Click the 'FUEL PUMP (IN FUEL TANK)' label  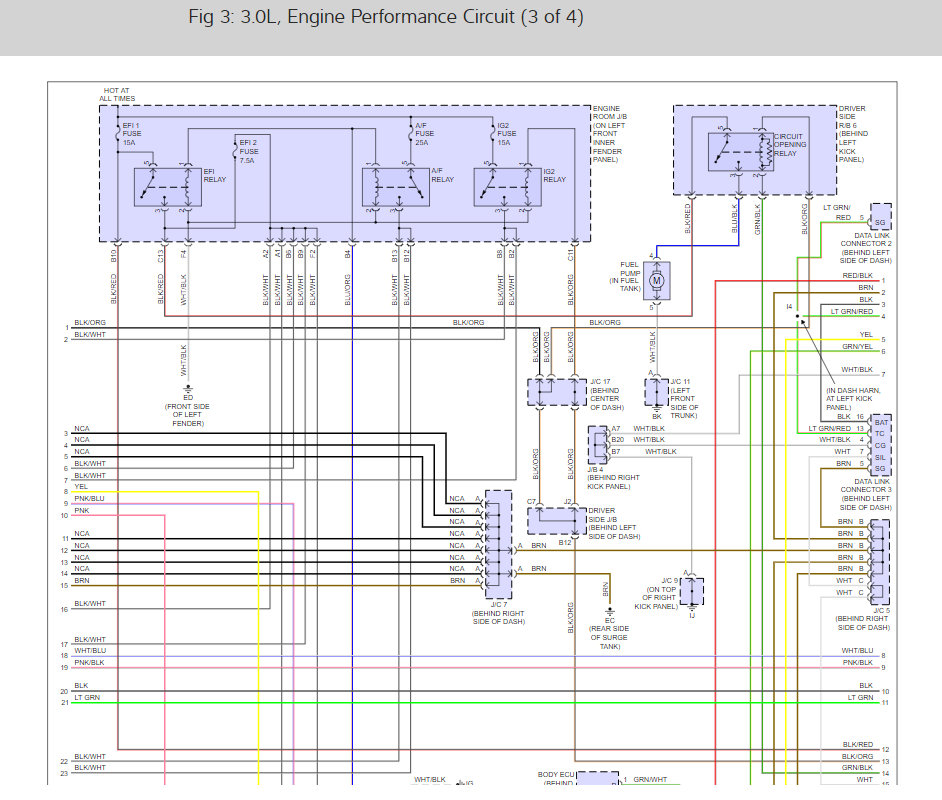[x=626, y=276]
